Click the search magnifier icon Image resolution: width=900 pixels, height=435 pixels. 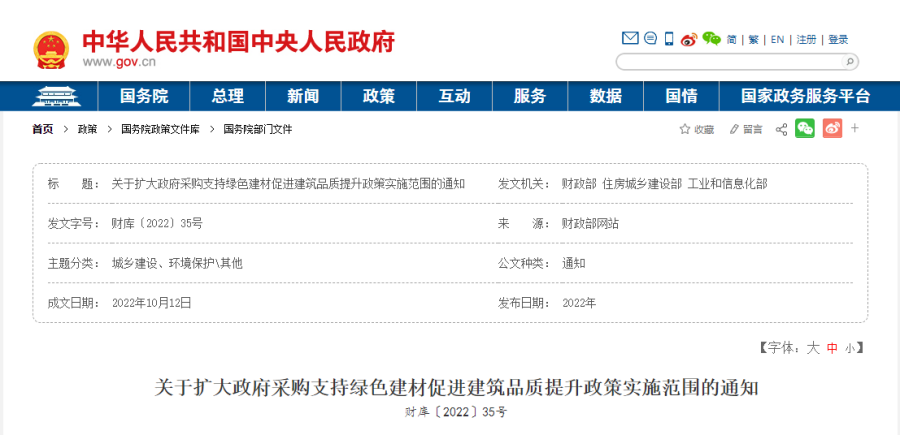pos(849,61)
